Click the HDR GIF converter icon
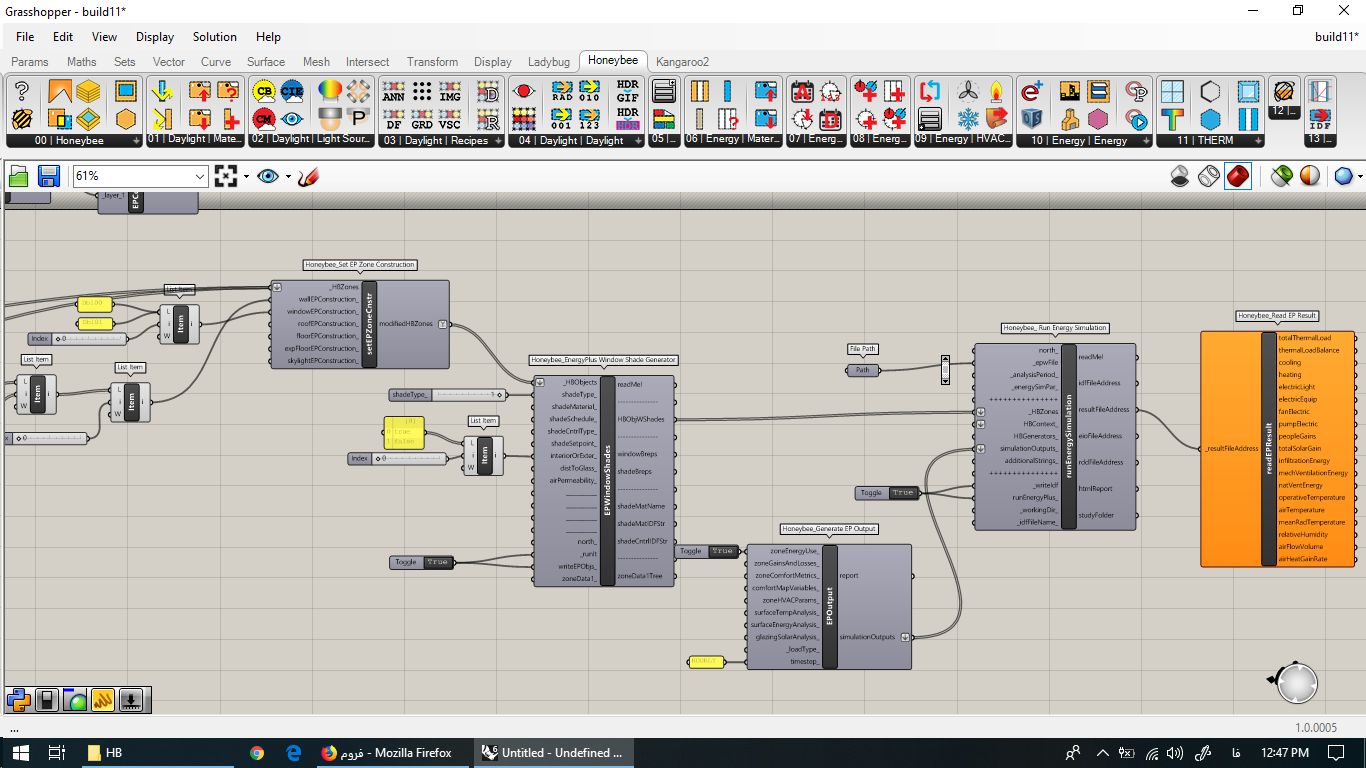 tap(627, 92)
